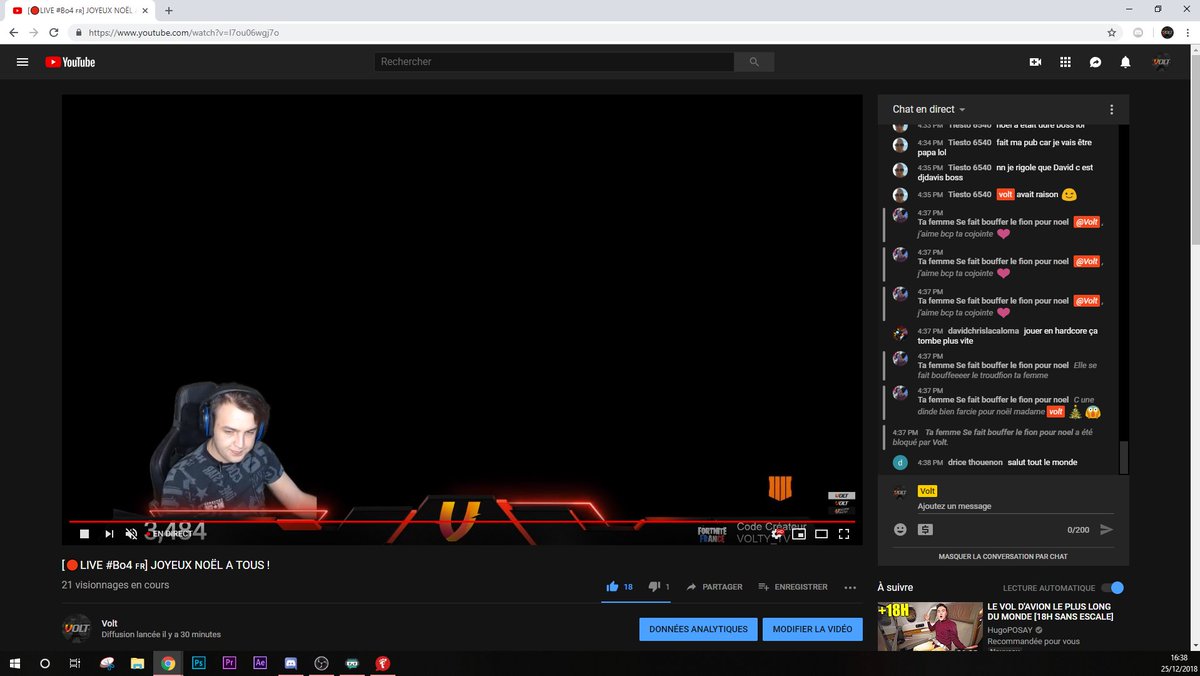
Task: Open OBS Studio from the taskbar
Action: click(321, 663)
